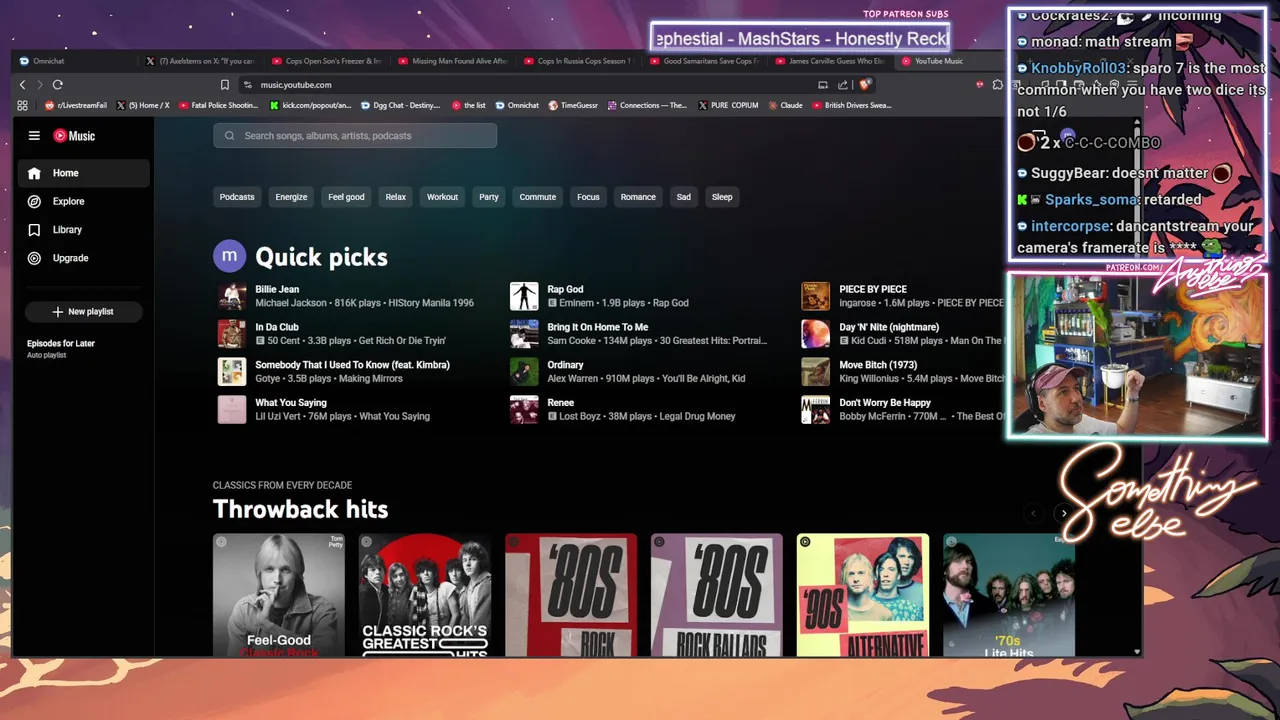Image resolution: width=1280 pixels, height=720 pixels.
Task: Switch to Cops In Russia tab
Action: pyautogui.click(x=579, y=61)
